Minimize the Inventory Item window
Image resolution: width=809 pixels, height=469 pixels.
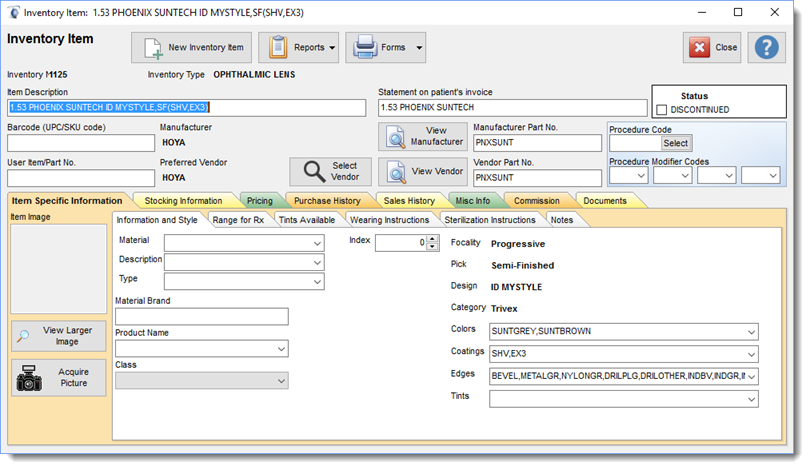pos(702,12)
